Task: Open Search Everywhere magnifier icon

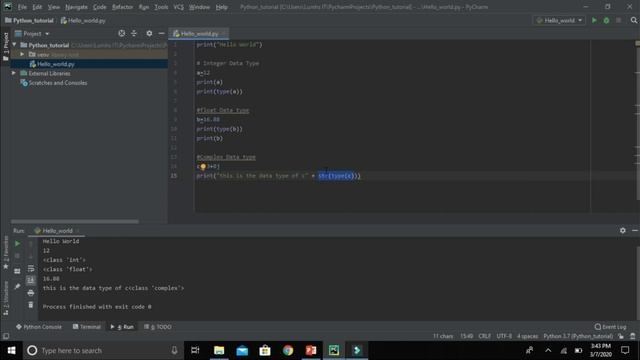Action: tap(633, 20)
